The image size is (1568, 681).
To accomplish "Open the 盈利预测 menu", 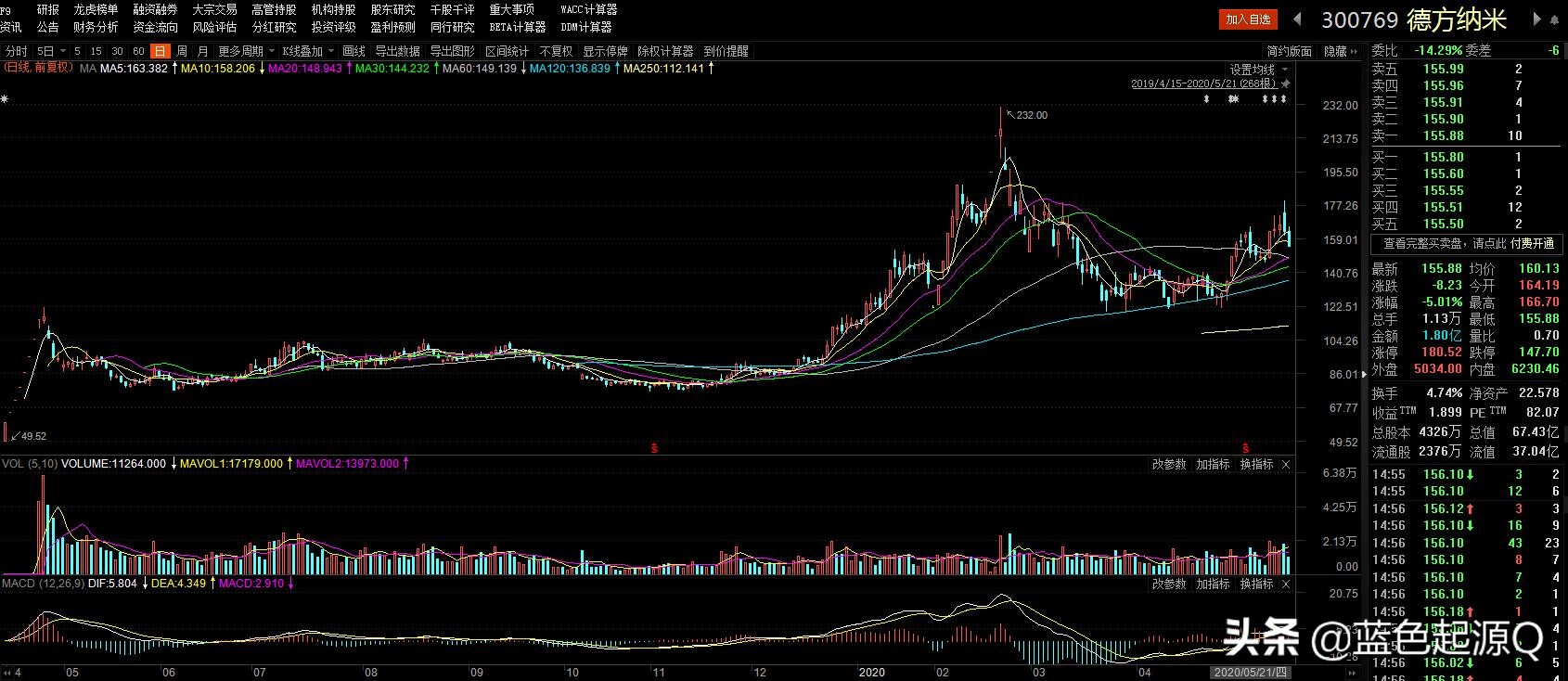I will pos(393,27).
